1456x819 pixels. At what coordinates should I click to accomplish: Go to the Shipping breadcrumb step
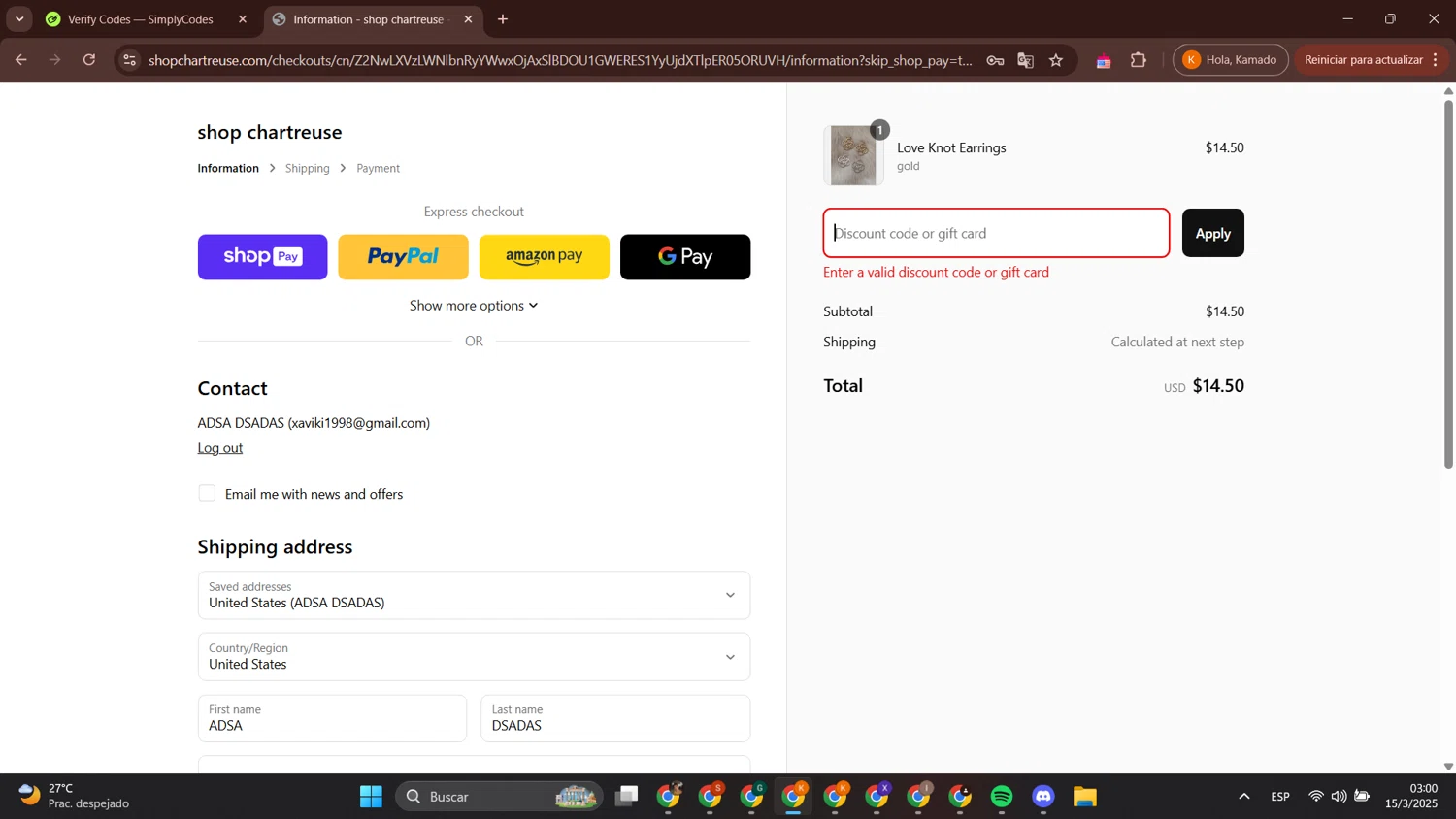coord(308,168)
